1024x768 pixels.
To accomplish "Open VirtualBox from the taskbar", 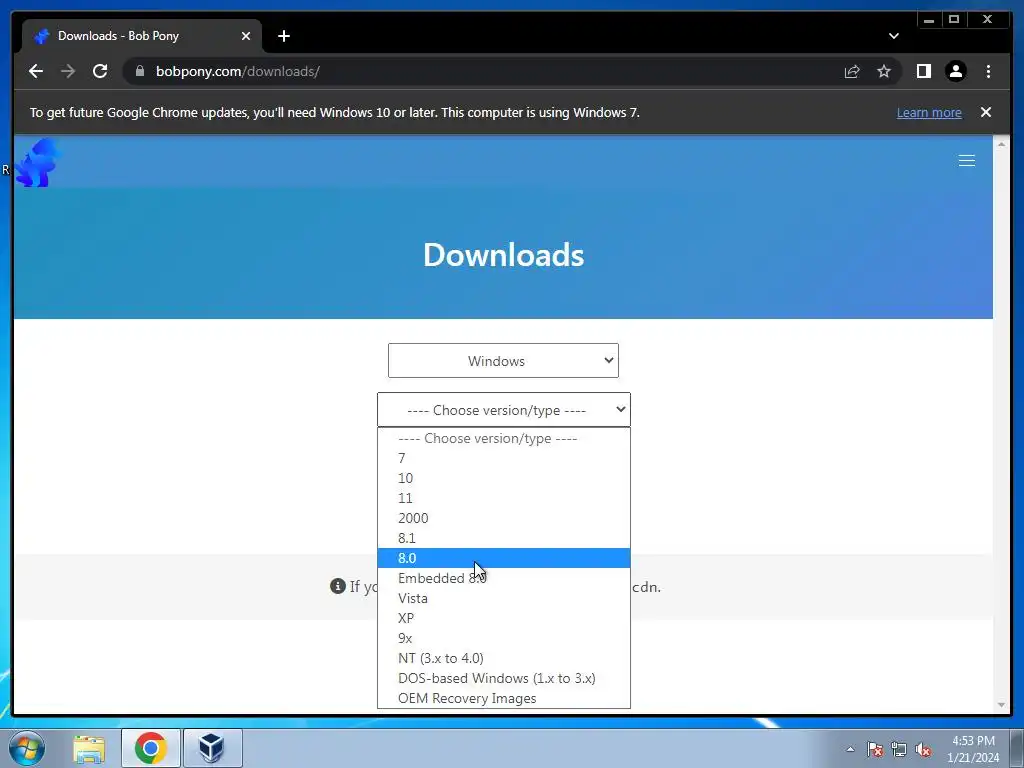I will point(212,748).
